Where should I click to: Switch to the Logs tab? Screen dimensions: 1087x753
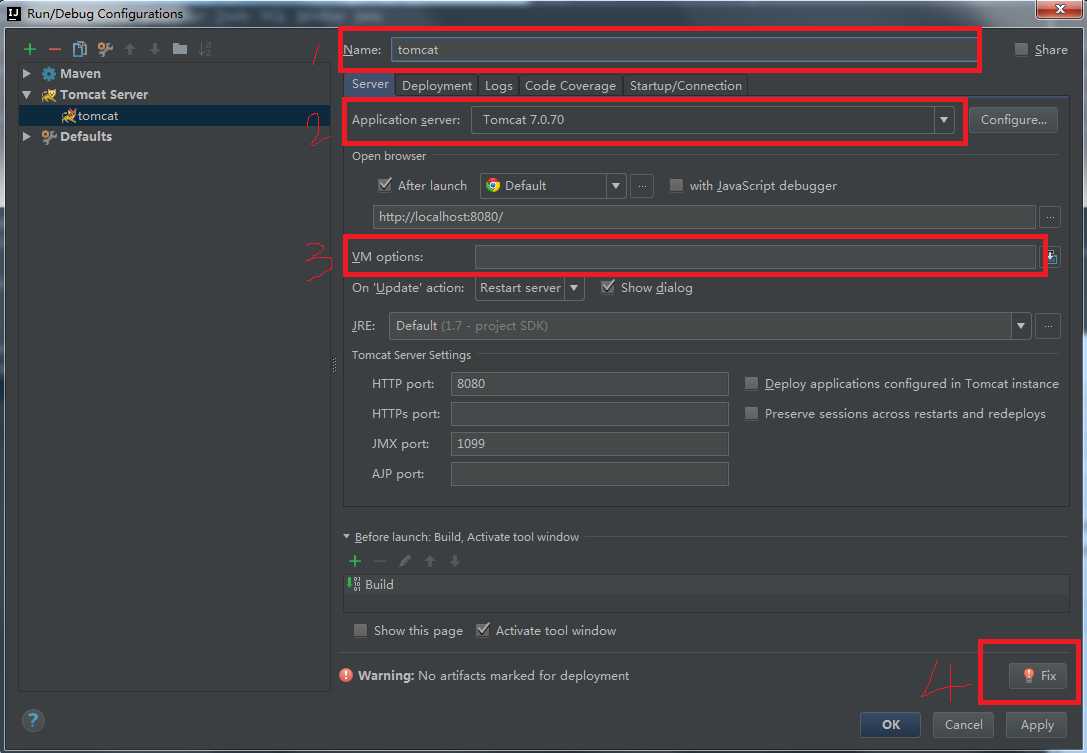click(x=498, y=86)
